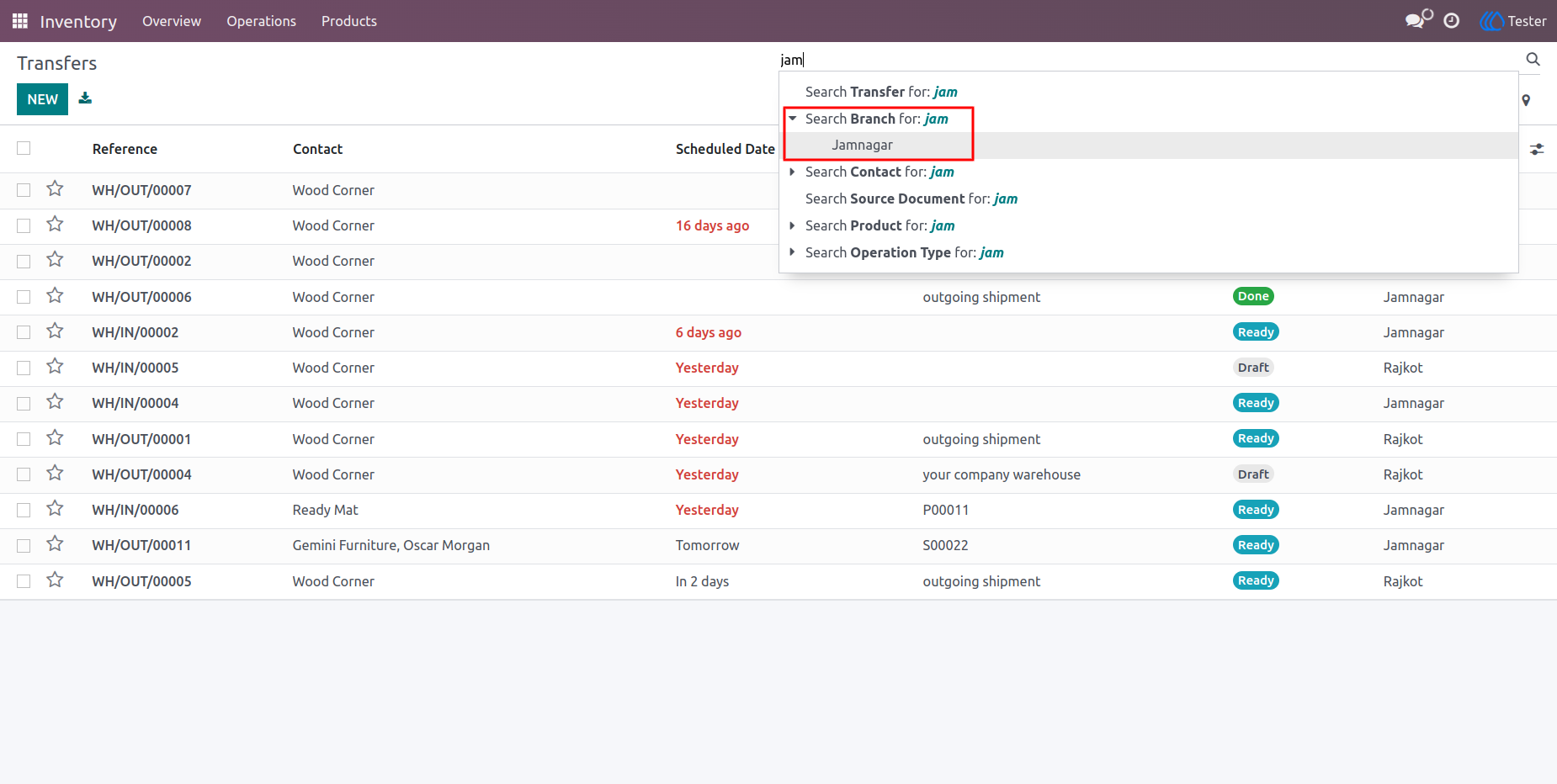Click the Done status badge
The image size is (1557, 784).
(1253, 296)
